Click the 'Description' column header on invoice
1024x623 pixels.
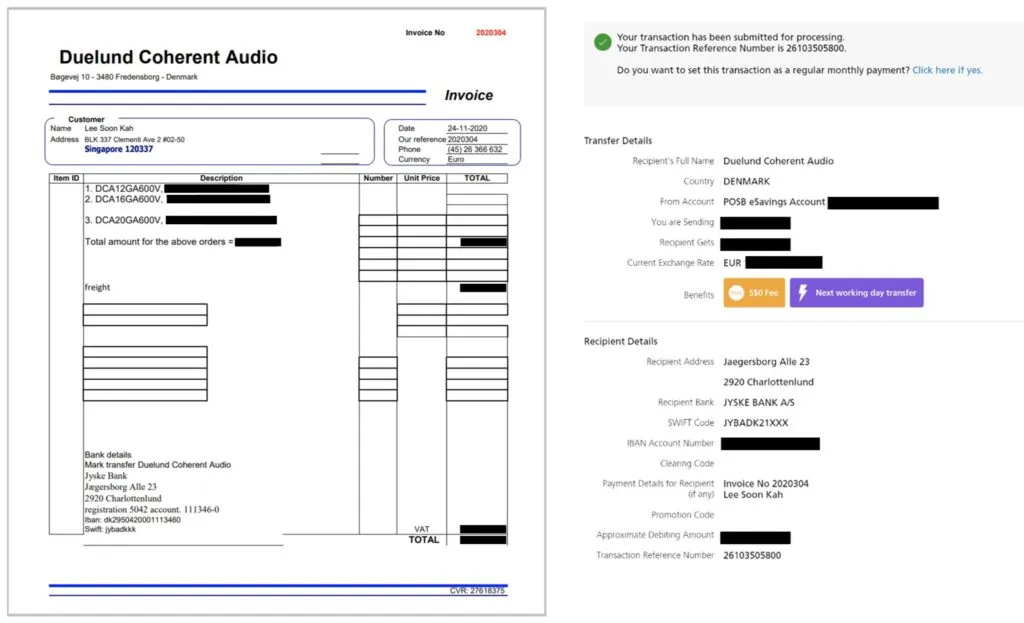[221, 178]
